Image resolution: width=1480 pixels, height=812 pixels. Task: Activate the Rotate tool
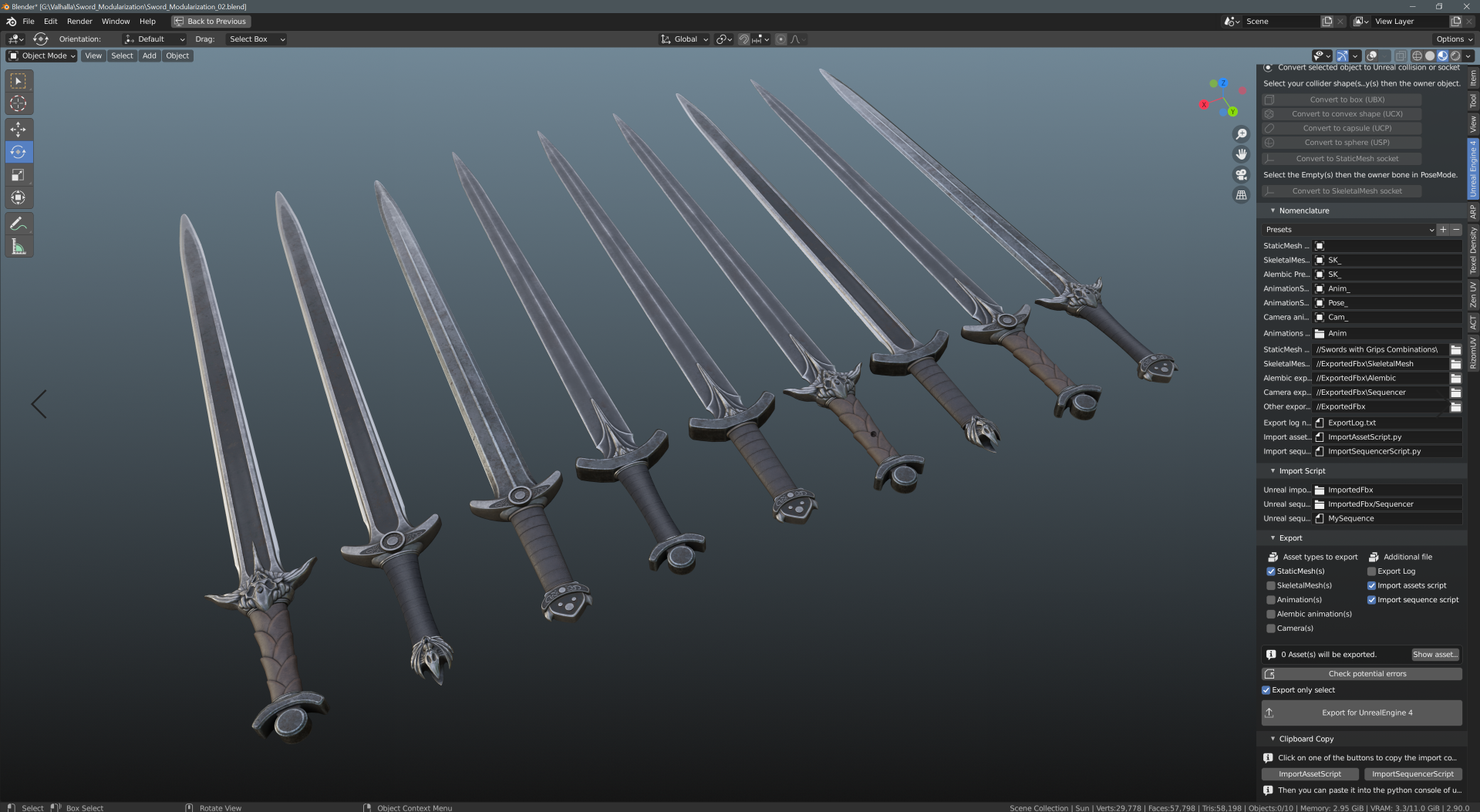[19, 152]
